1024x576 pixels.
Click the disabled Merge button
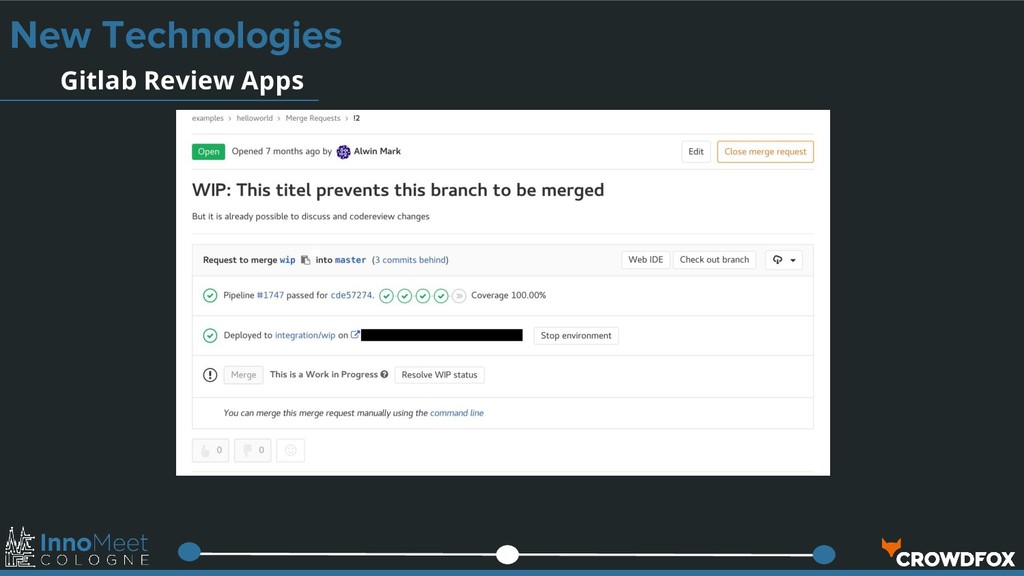244,375
